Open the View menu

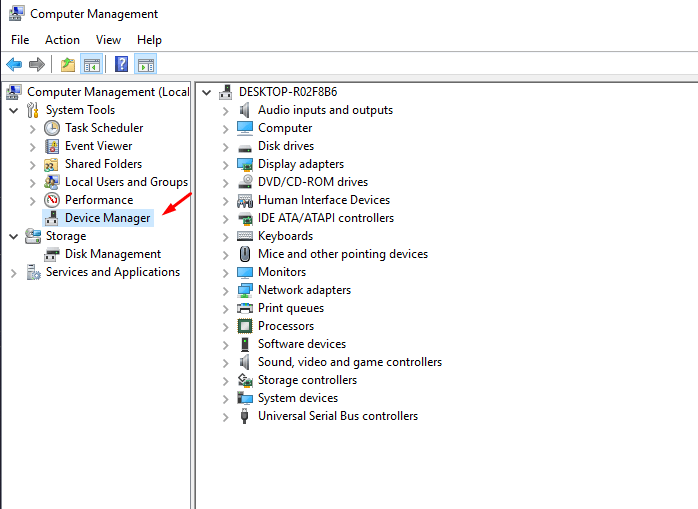click(x=108, y=40)
